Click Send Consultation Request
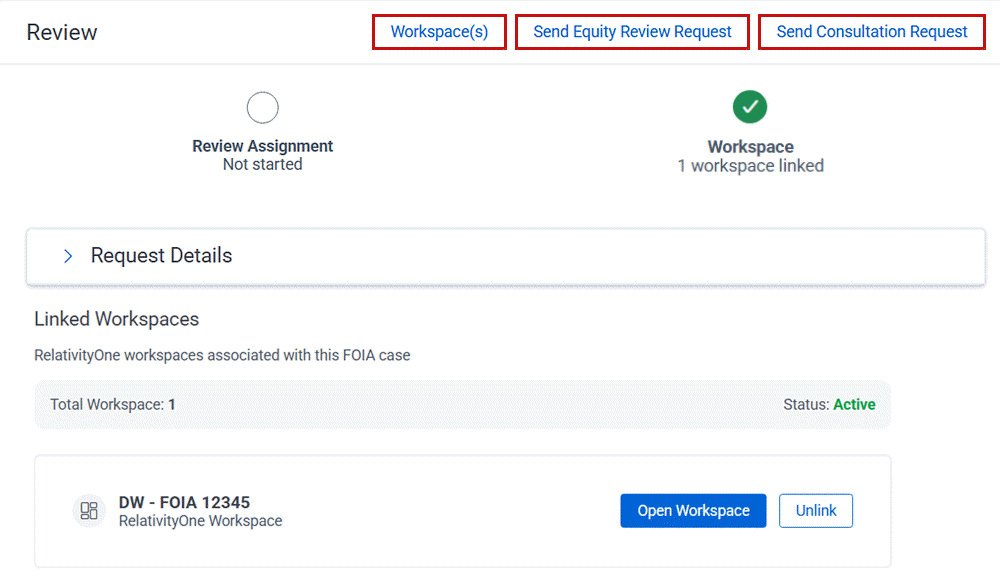1000x578 pixels. [x=871, y=31]
